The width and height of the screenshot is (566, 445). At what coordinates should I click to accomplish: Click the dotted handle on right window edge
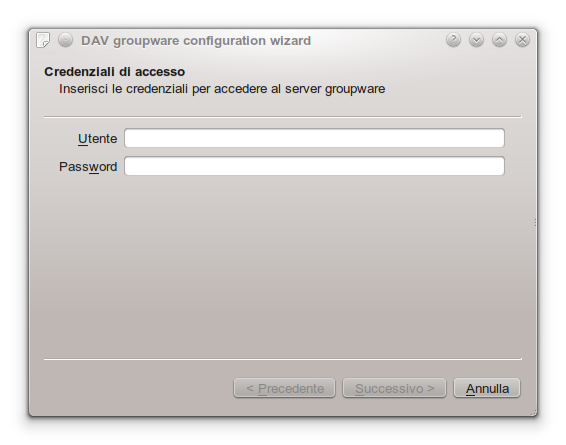[x=535, y=222]
